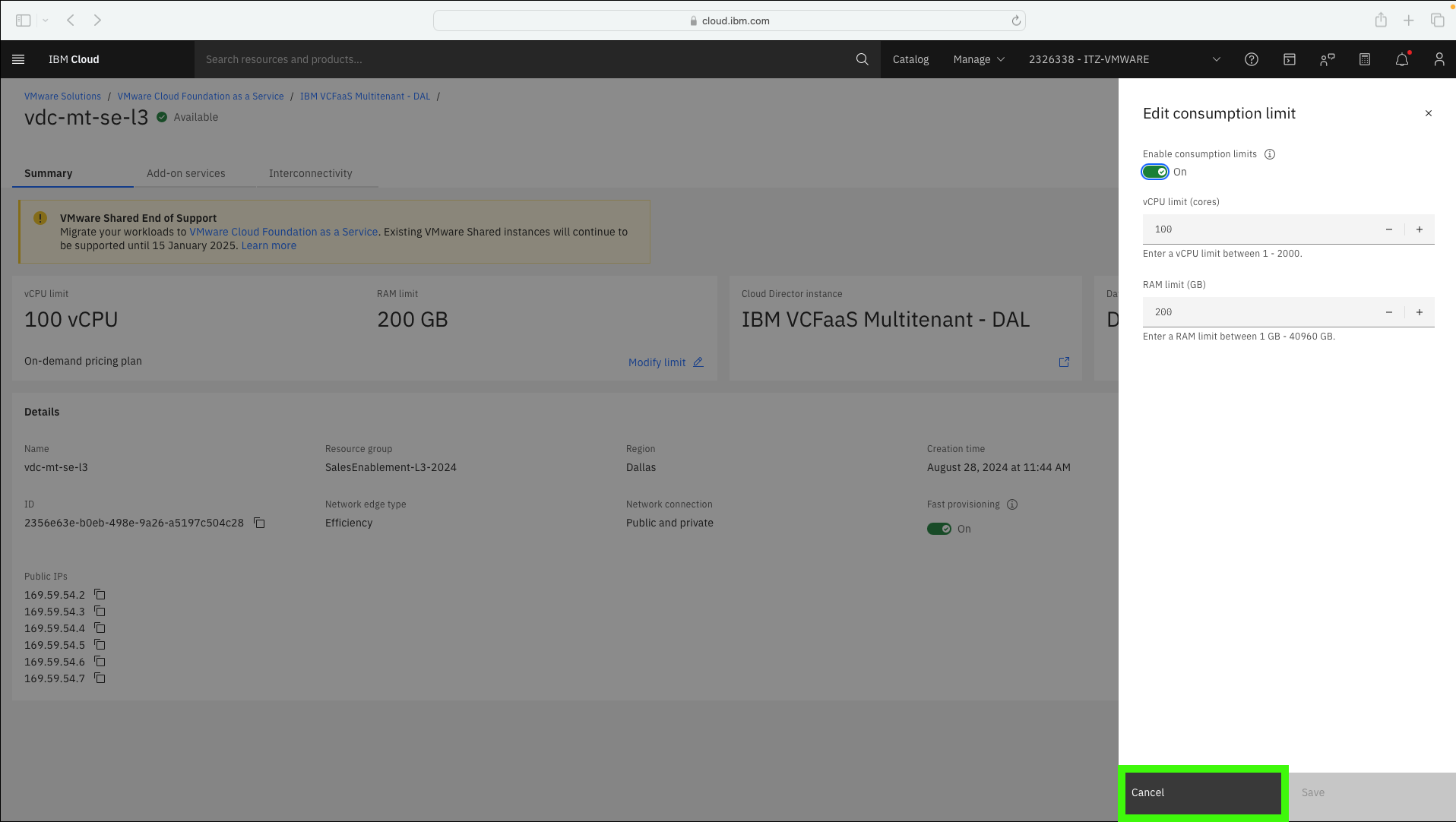Toggle Fast provisioning switch

point(939,529)
